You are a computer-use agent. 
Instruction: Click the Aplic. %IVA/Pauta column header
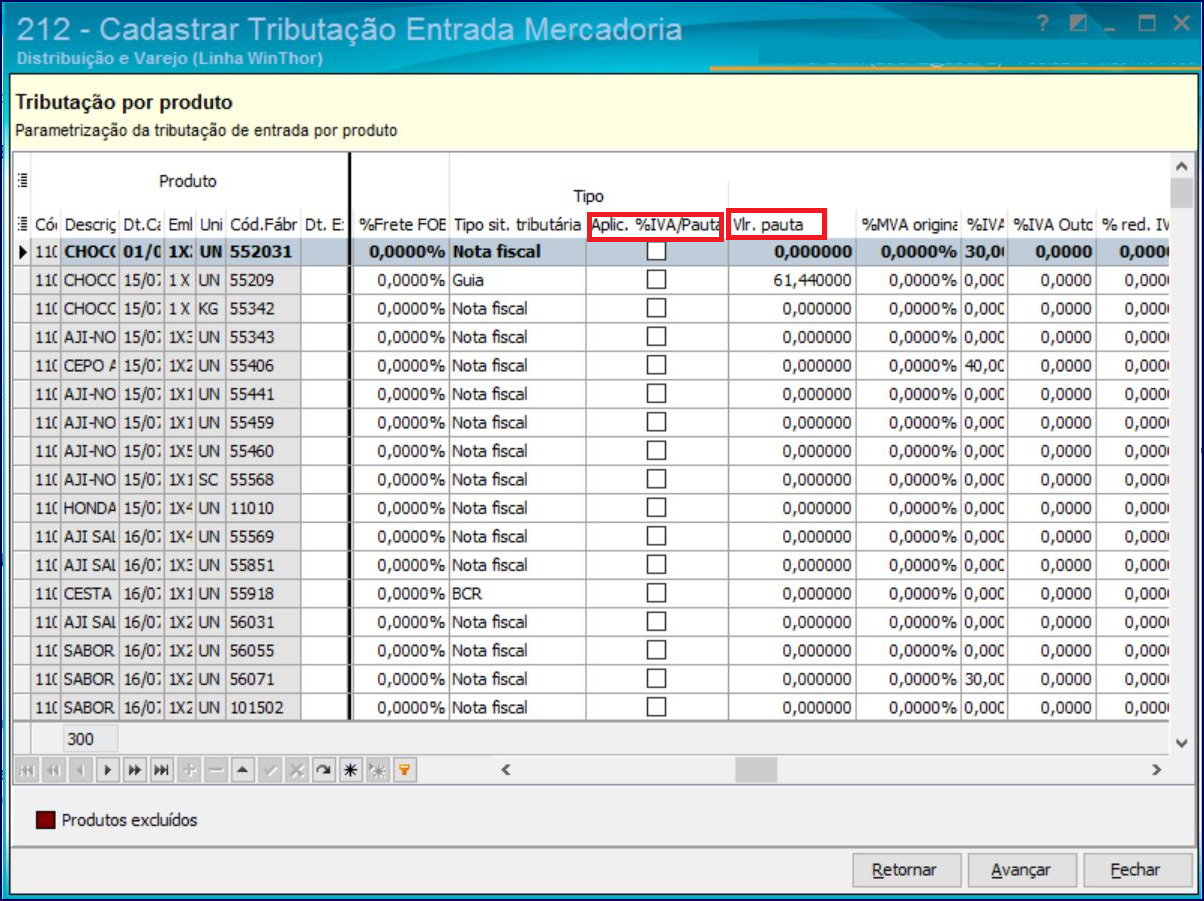coord(656,224)
